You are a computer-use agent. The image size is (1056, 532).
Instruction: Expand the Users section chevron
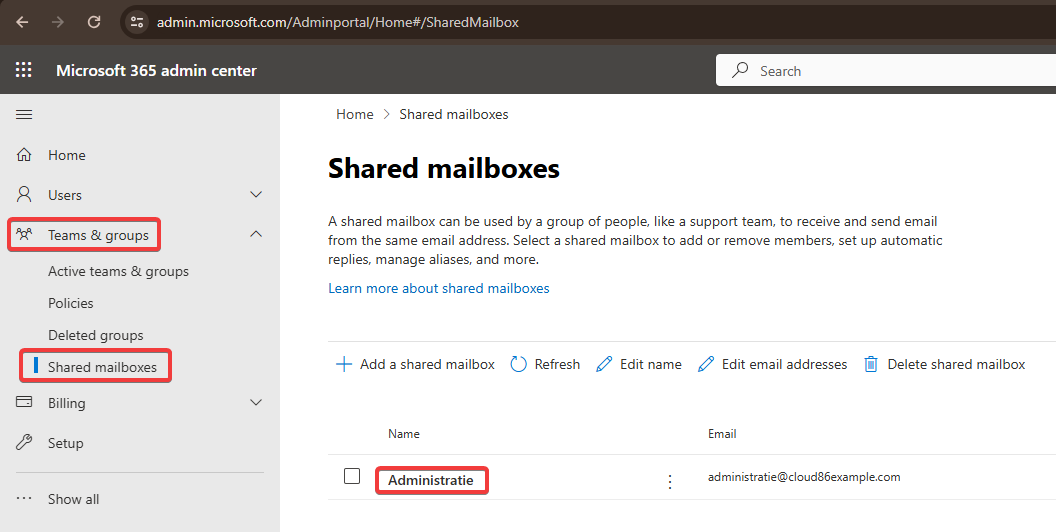(x=256, y=195)
